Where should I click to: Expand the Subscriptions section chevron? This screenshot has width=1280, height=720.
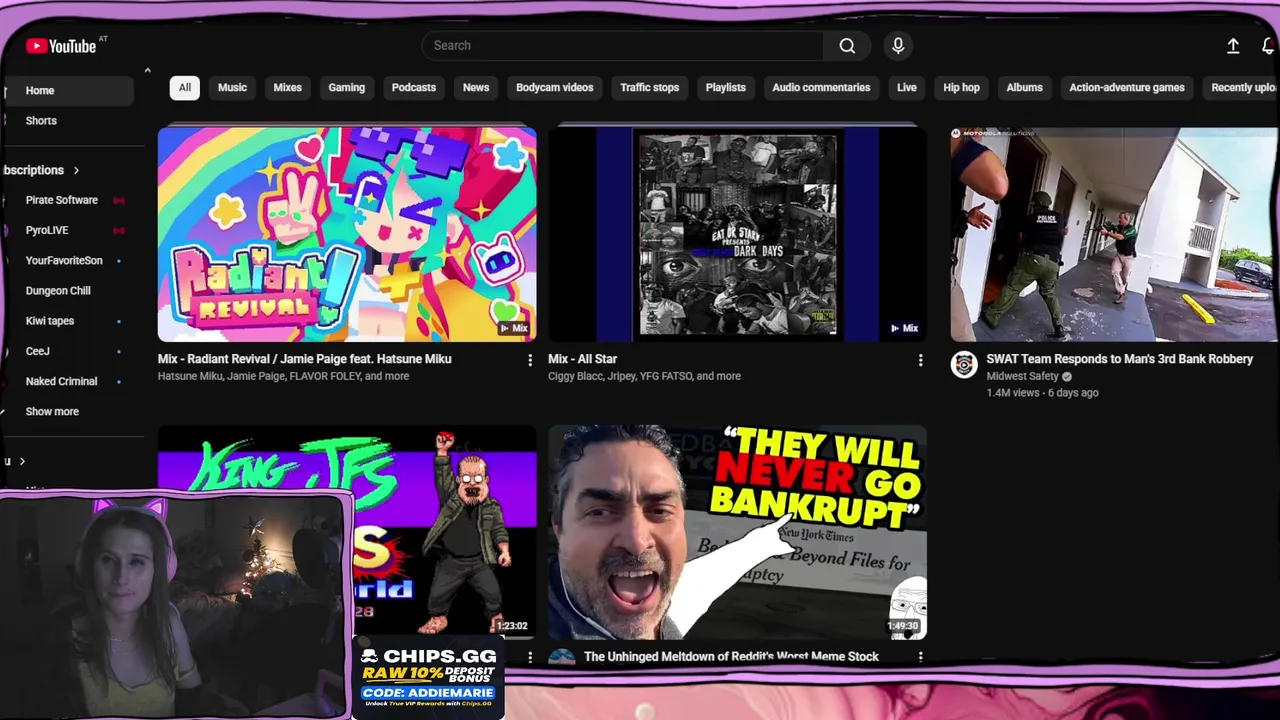[x=76, y=171]
